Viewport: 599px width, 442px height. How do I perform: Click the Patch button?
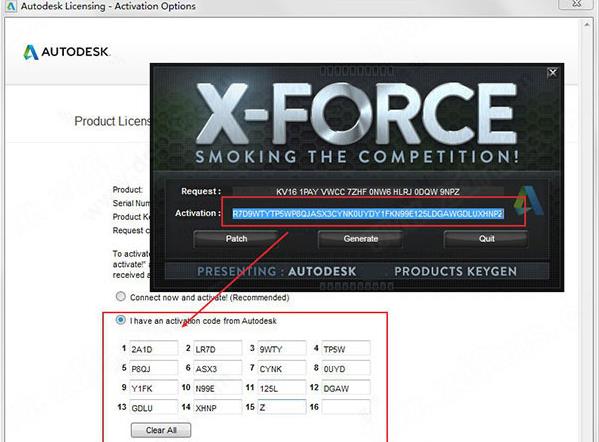point(236,239)
